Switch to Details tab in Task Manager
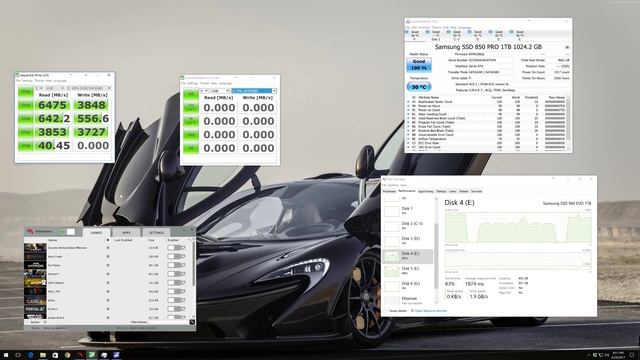Viewport: 640px width, 360px height. [464, 191]
